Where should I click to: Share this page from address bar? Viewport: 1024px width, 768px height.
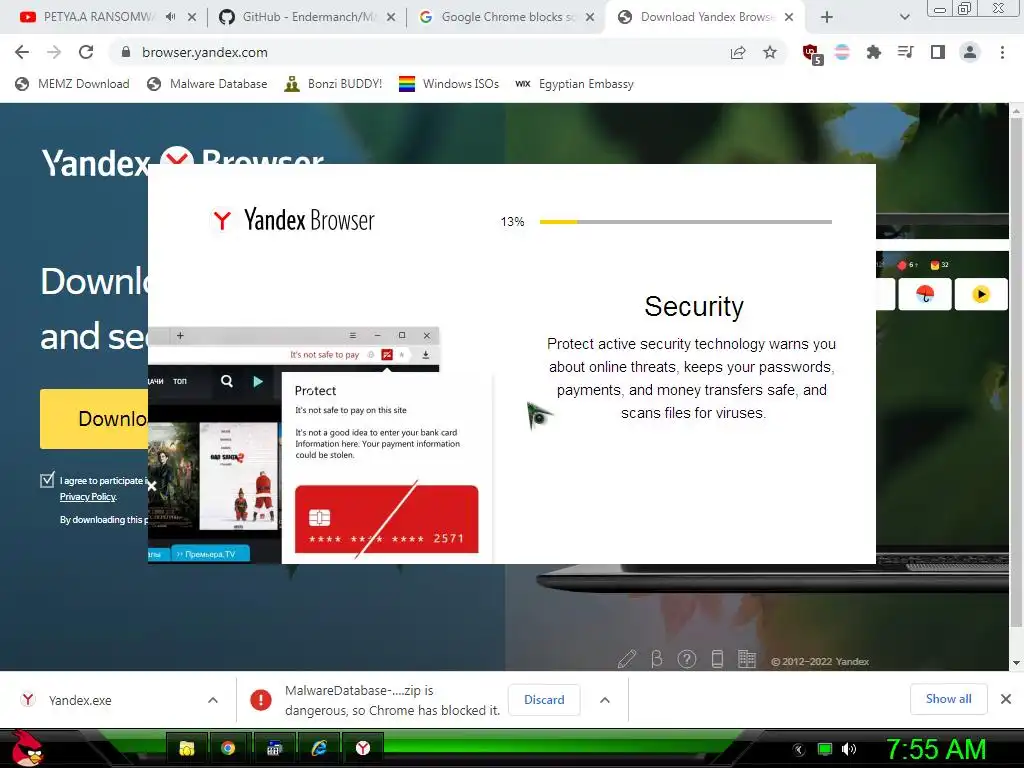point(738,53)
